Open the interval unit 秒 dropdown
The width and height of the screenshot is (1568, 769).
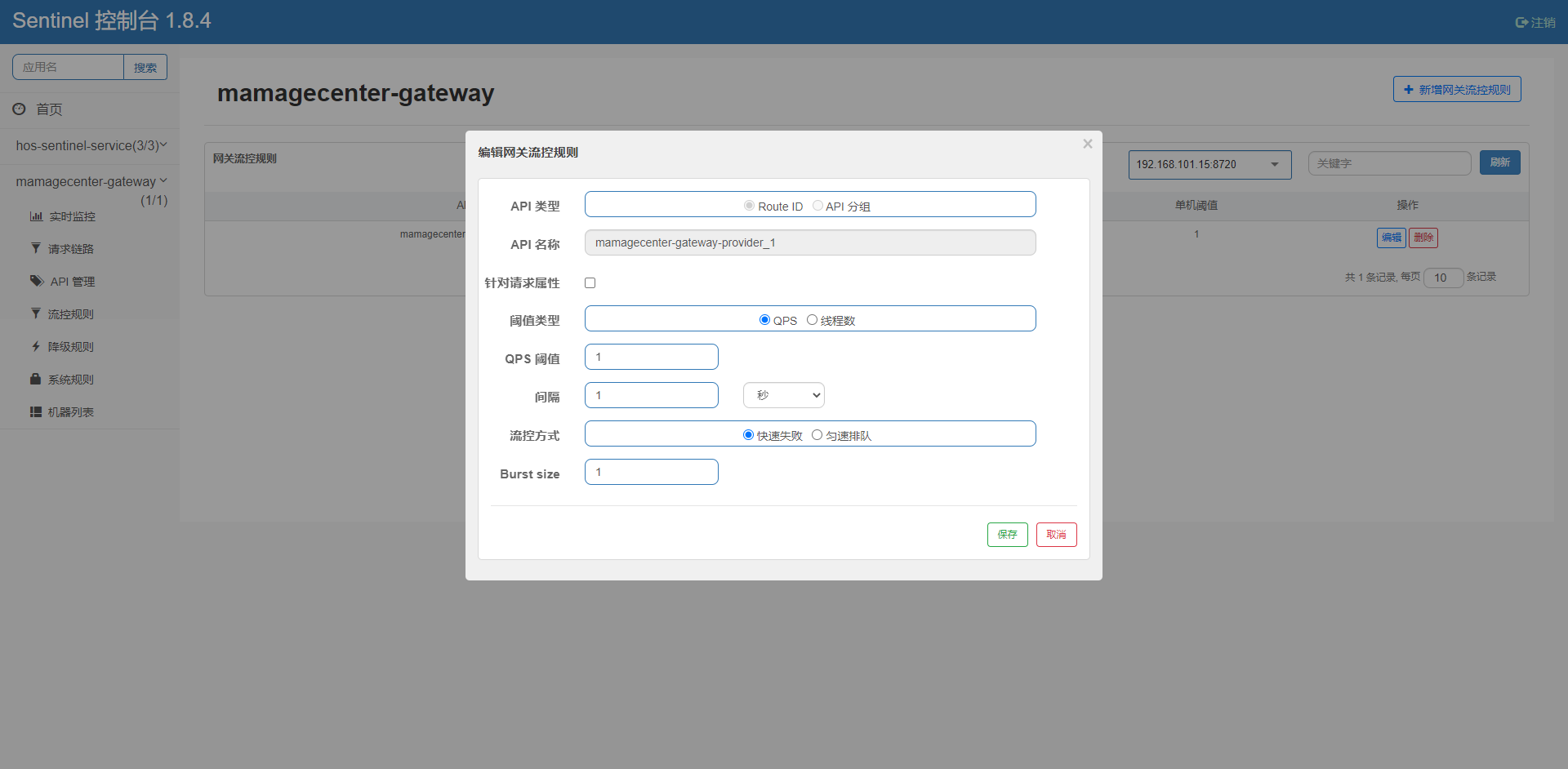coord(783,394)
